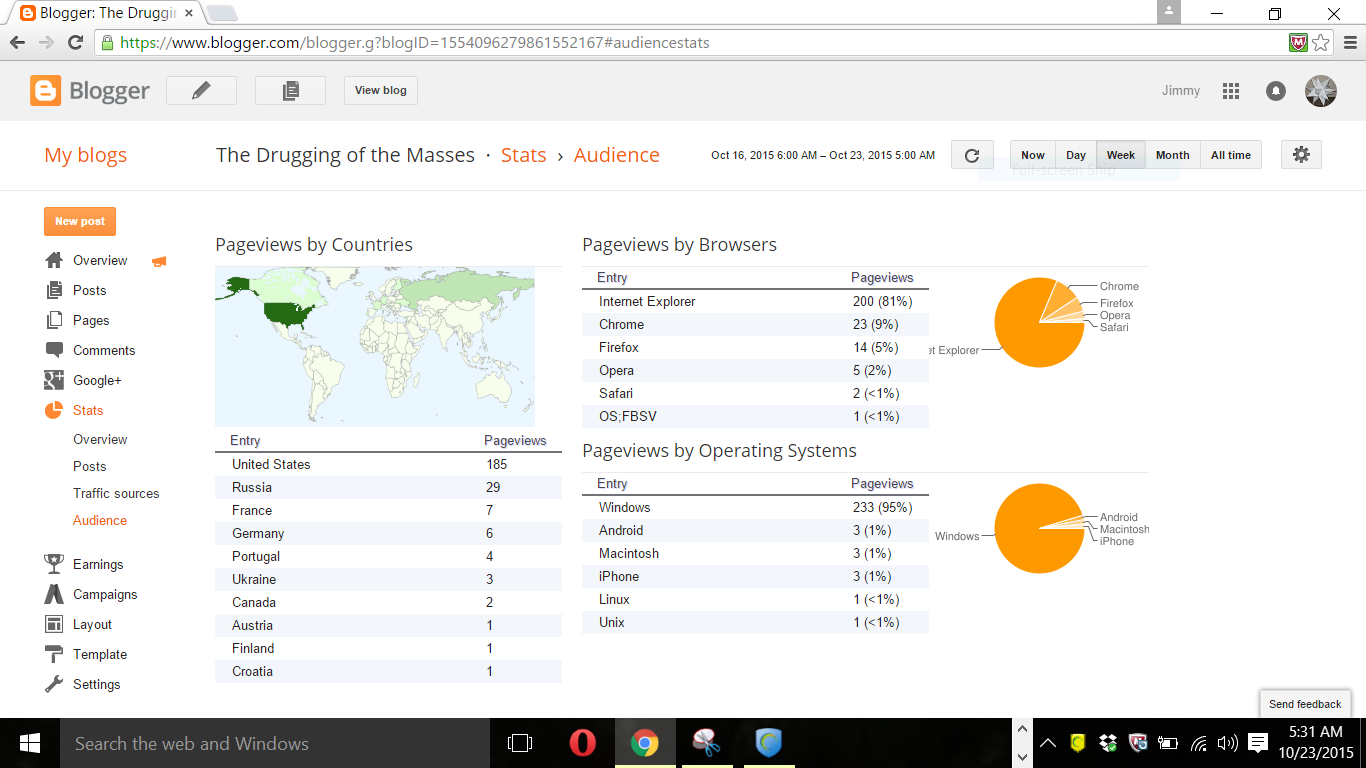Open Audience sub-item in sidebar

click(x=100, y=521)
